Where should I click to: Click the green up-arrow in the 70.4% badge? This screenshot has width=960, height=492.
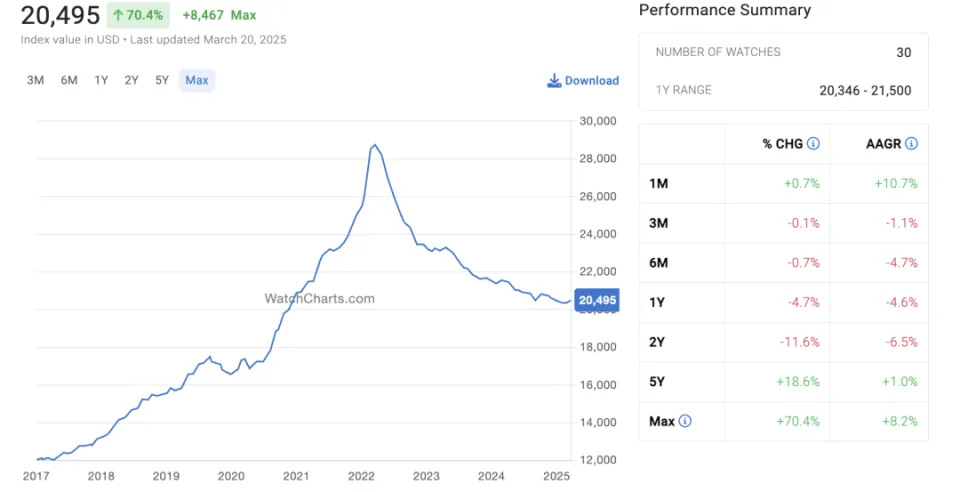119,15
